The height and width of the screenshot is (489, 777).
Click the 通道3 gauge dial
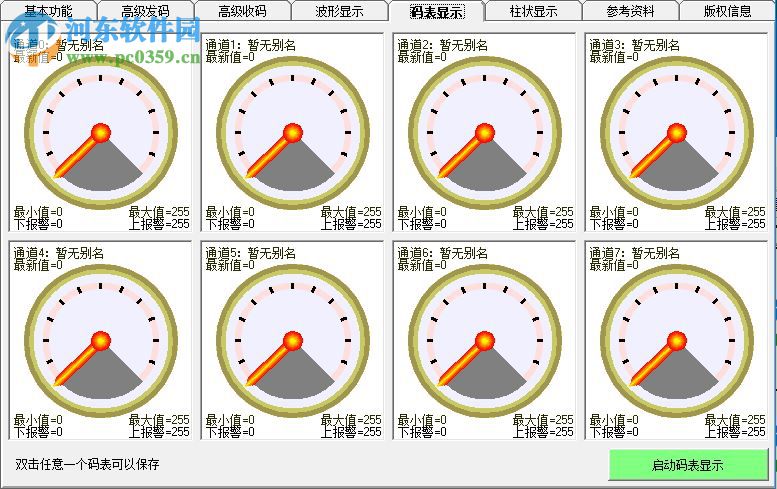(x=677, y=133)
